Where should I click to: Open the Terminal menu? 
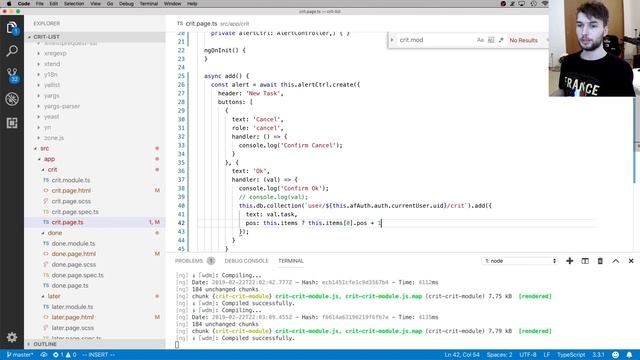pyautogui.click(x=149, y=4)
